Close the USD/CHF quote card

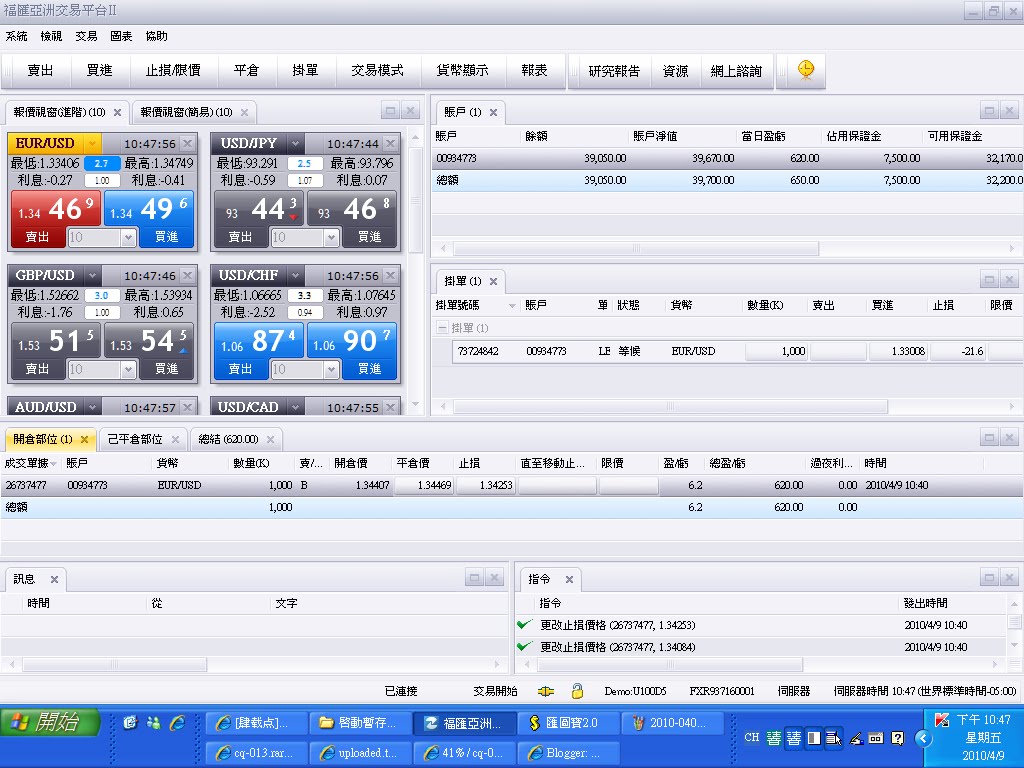pos(391,275)
